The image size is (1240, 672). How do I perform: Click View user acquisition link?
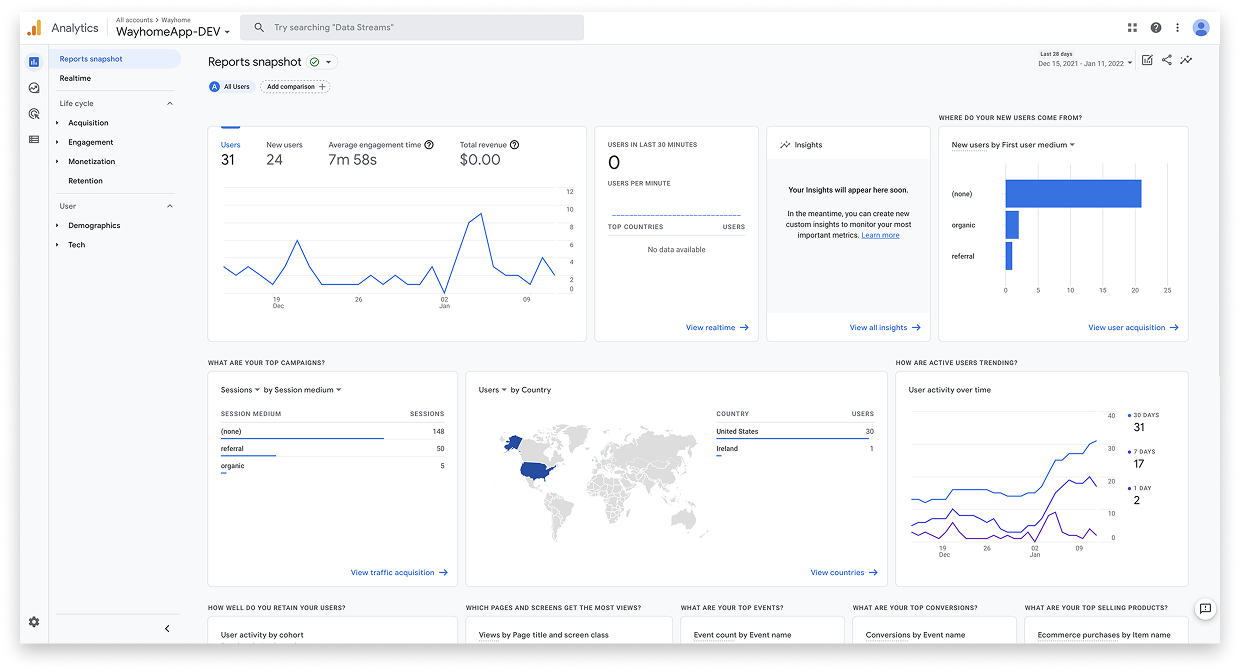coord(1133,327)
